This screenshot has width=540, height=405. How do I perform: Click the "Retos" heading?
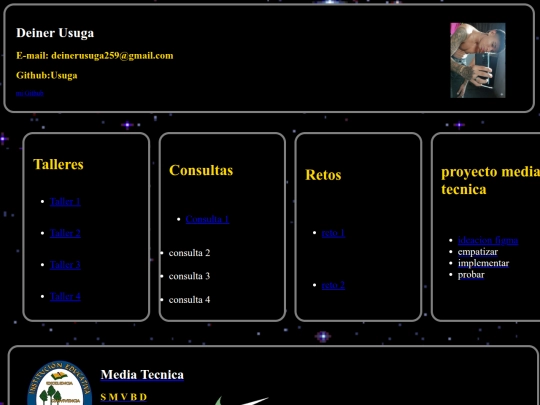pos(323,175)
